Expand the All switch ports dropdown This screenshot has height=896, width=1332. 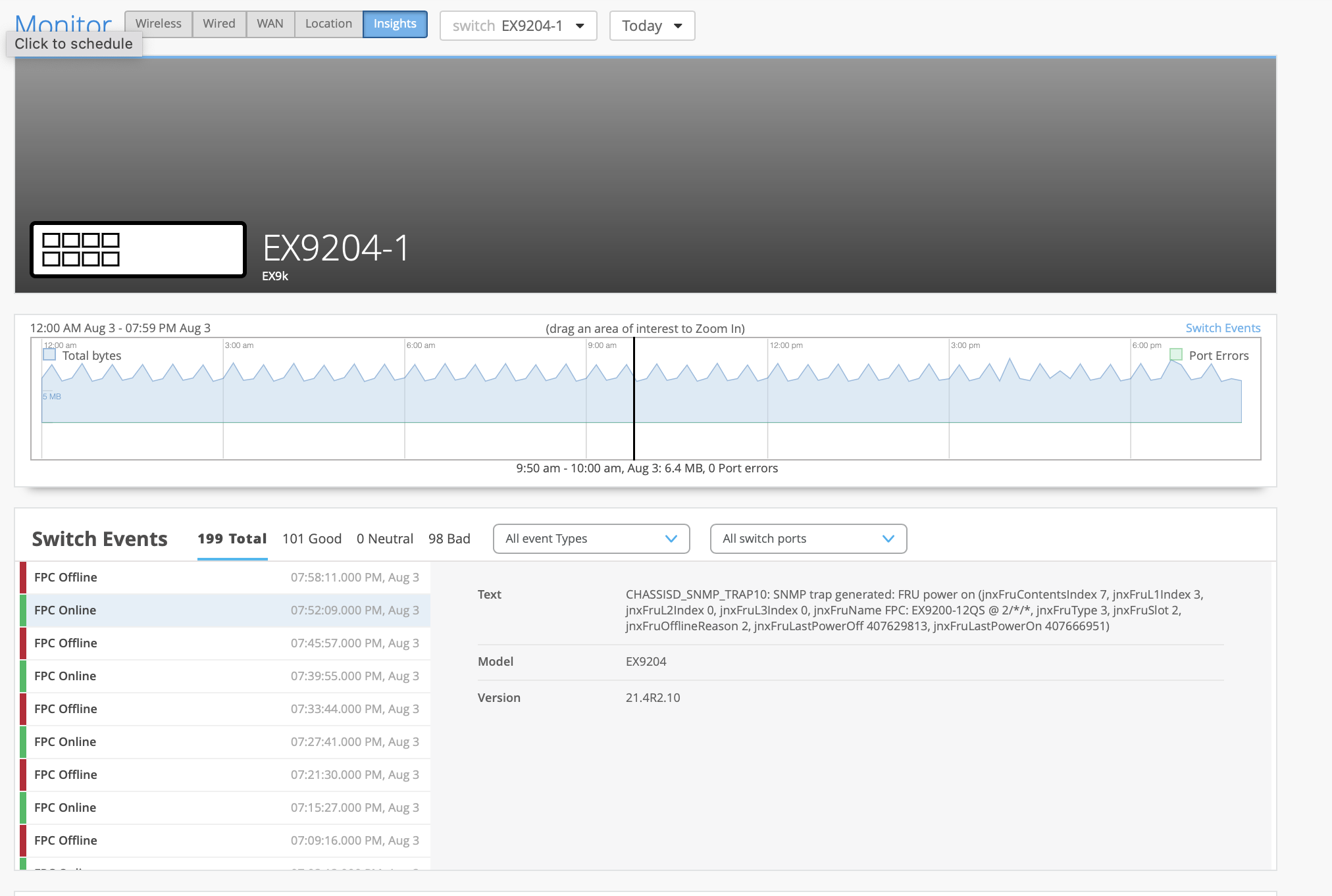(x=808, y=539)
